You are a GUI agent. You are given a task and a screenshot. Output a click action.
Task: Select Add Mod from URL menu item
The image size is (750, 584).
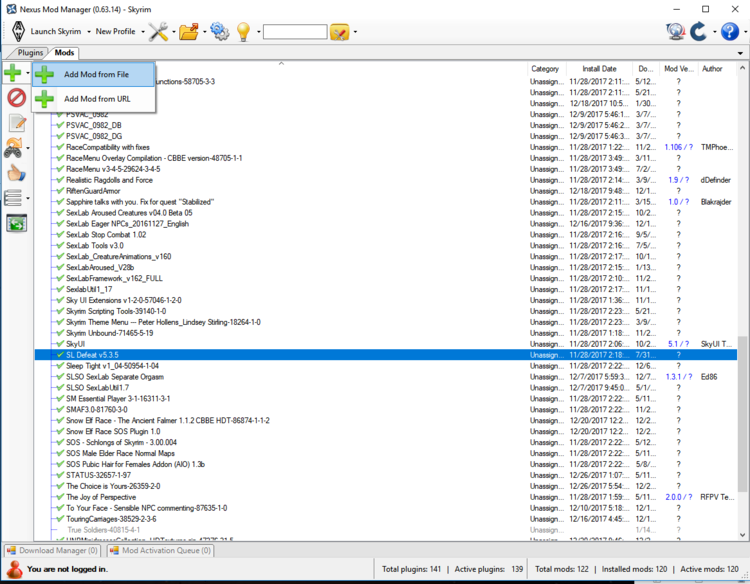click(x=94, y=99)
